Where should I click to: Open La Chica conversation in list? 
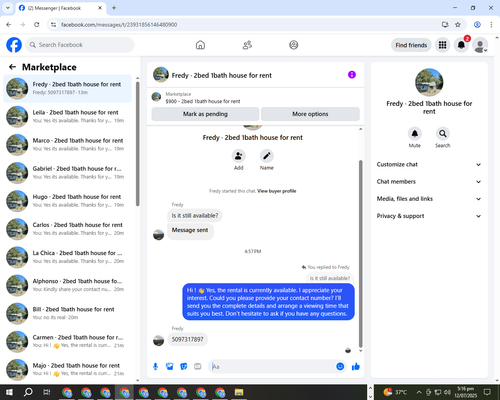[x=67, y=257]
